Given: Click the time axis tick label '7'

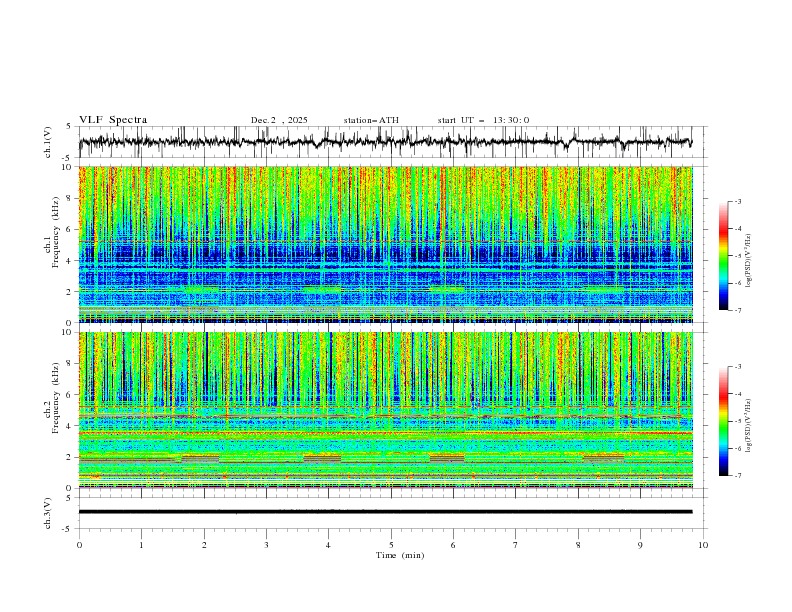Looking at the screenshot, I should tap(516, 545).
